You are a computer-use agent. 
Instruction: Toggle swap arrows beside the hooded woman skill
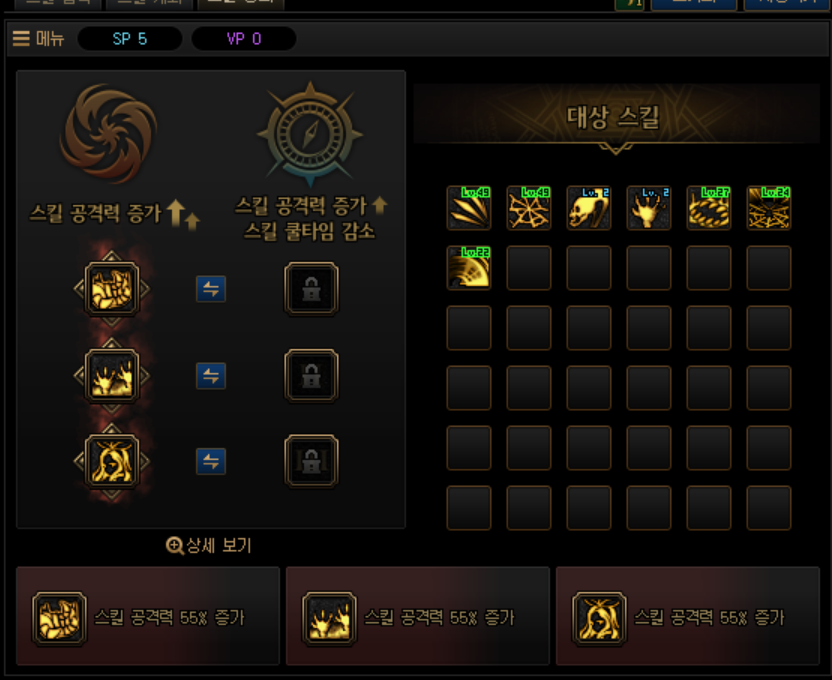(x=211, y=461)
